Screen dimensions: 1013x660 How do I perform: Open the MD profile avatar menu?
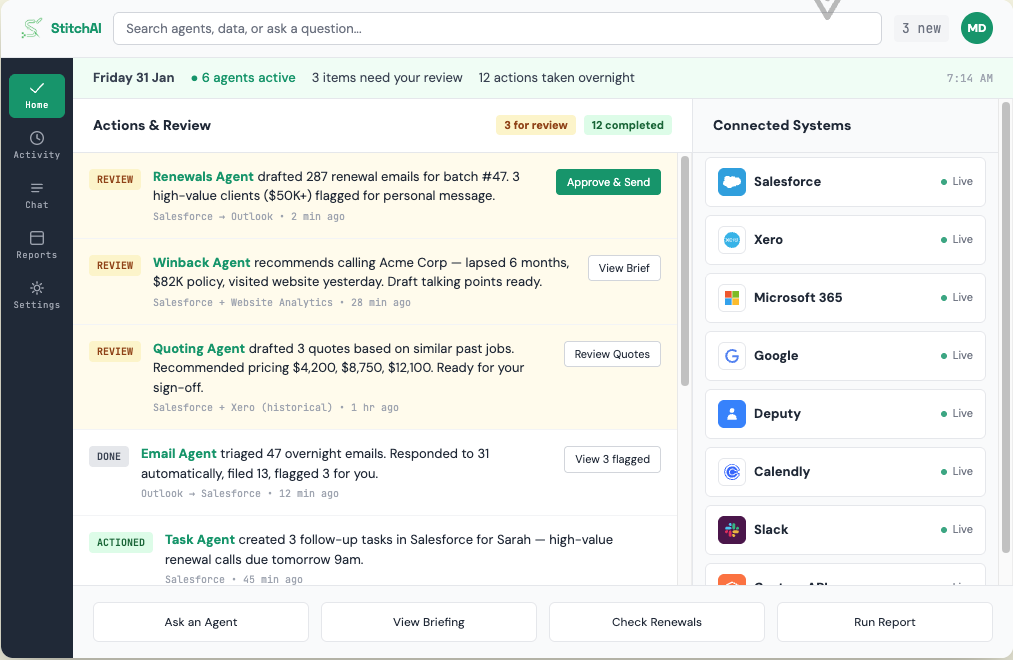(x=976, y=28)
